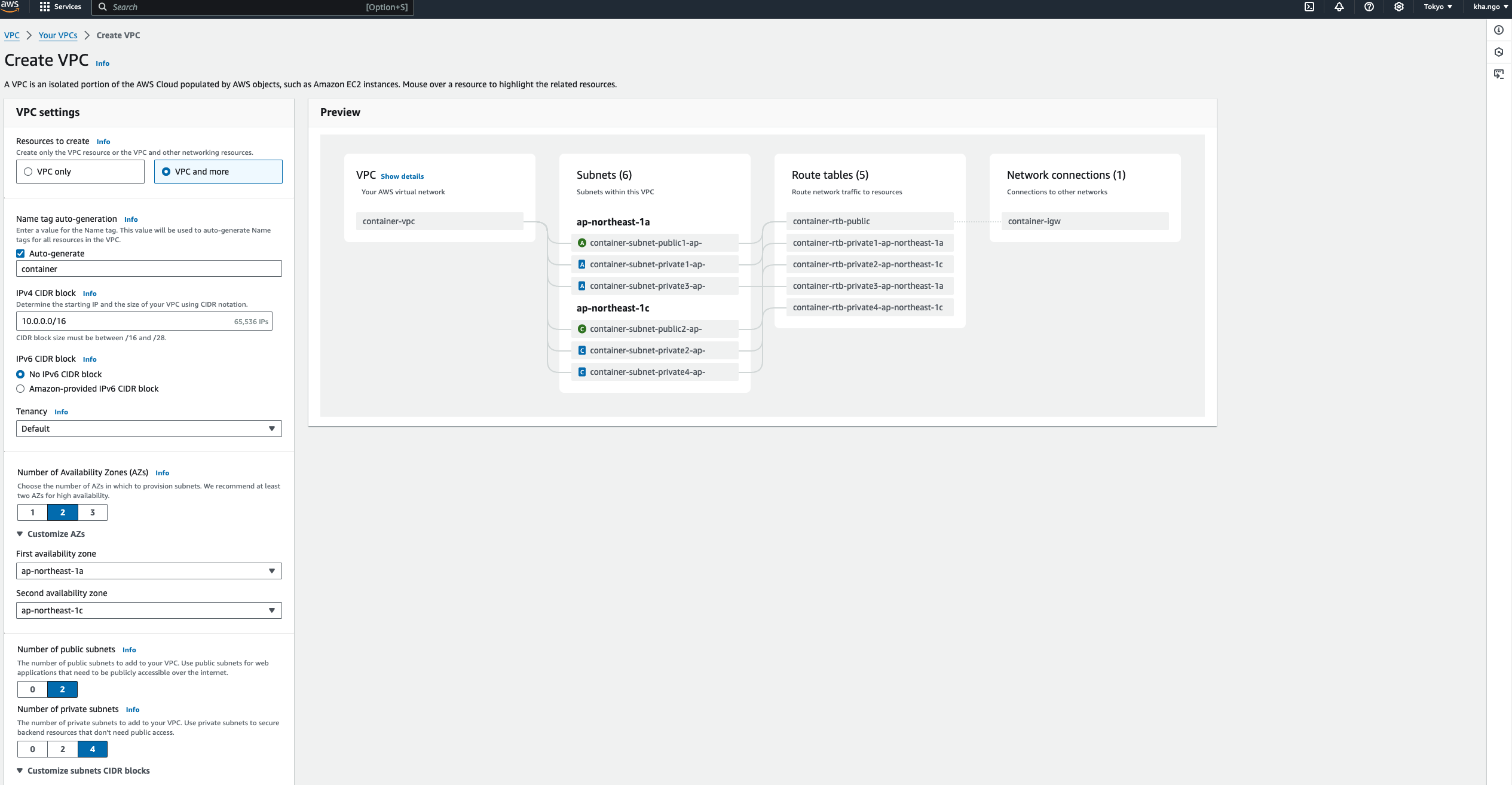Select the VPC only option

click(80, 172)
